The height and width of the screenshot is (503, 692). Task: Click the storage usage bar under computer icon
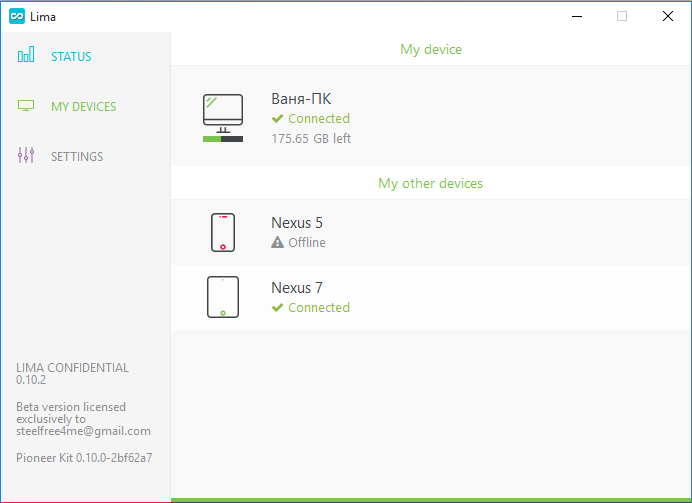click(223, 139)
